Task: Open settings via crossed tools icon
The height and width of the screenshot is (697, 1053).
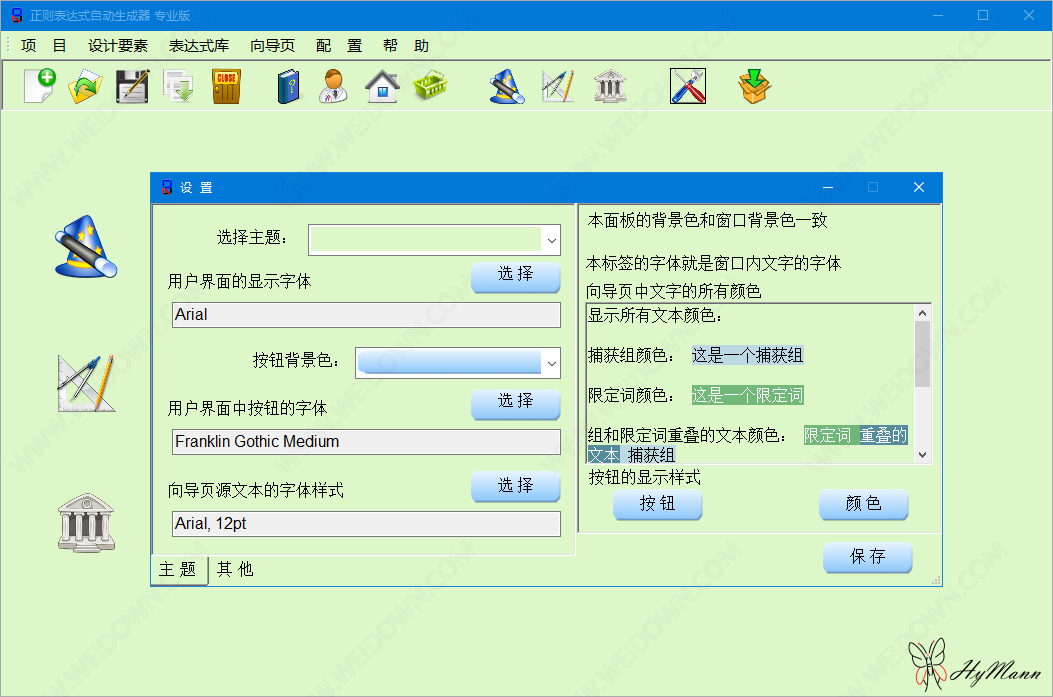Action: coord(688,86)
